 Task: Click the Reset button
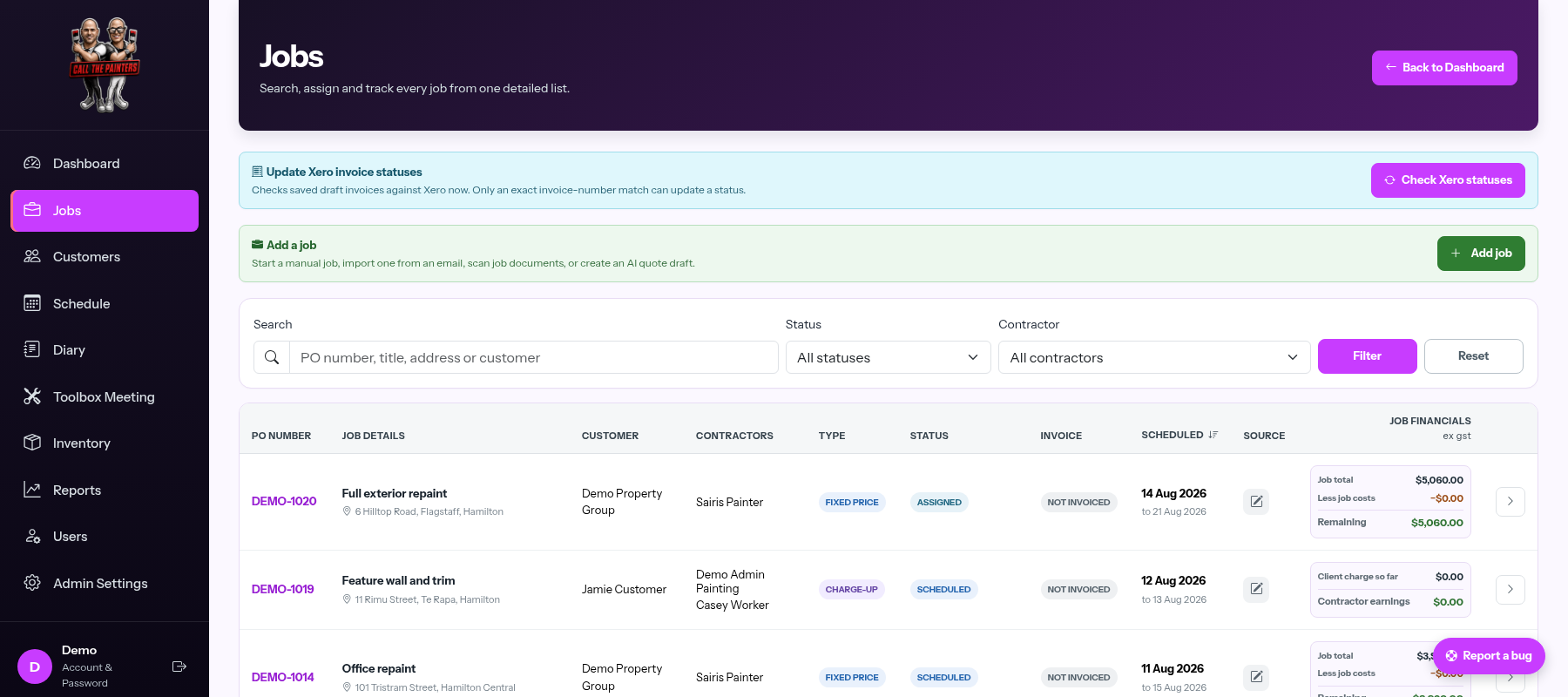click(1474, 356)
